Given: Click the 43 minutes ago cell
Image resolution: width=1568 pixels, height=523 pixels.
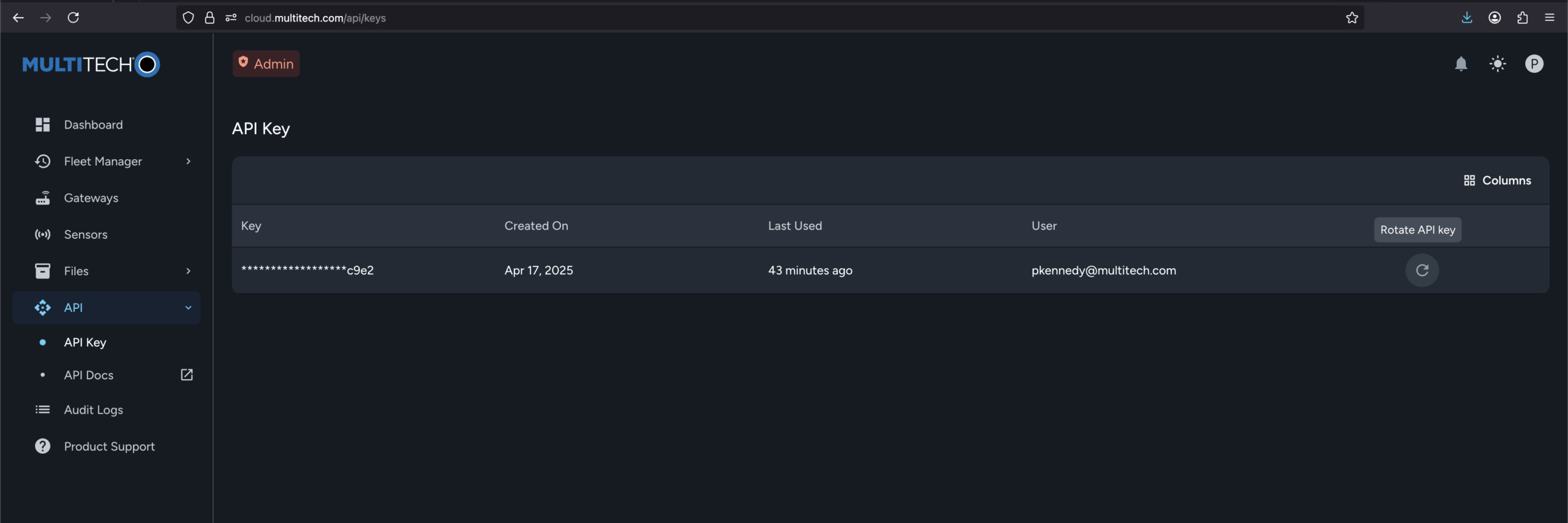Looking at the screenshot, I should click(x=810, y=270).
